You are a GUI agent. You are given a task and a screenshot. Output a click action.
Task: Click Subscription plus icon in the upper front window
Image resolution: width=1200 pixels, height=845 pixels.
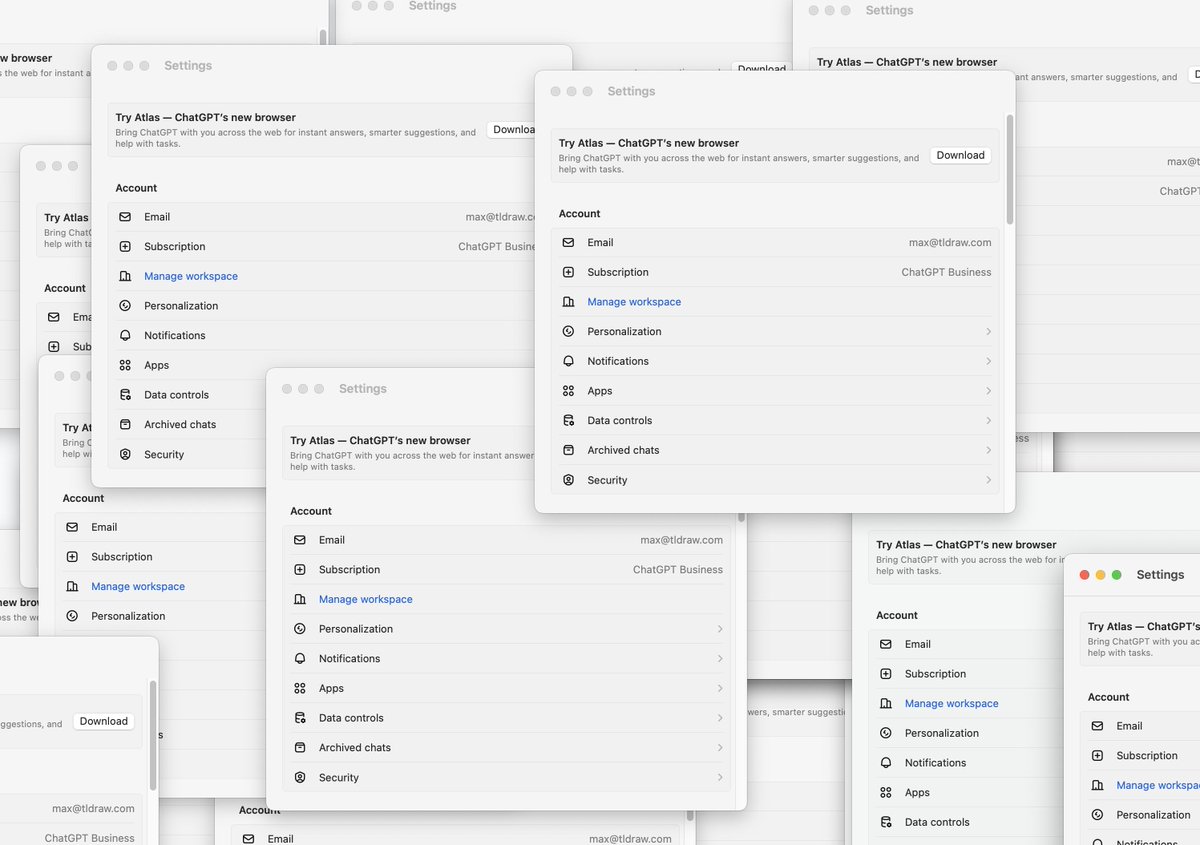click(568, 272)
